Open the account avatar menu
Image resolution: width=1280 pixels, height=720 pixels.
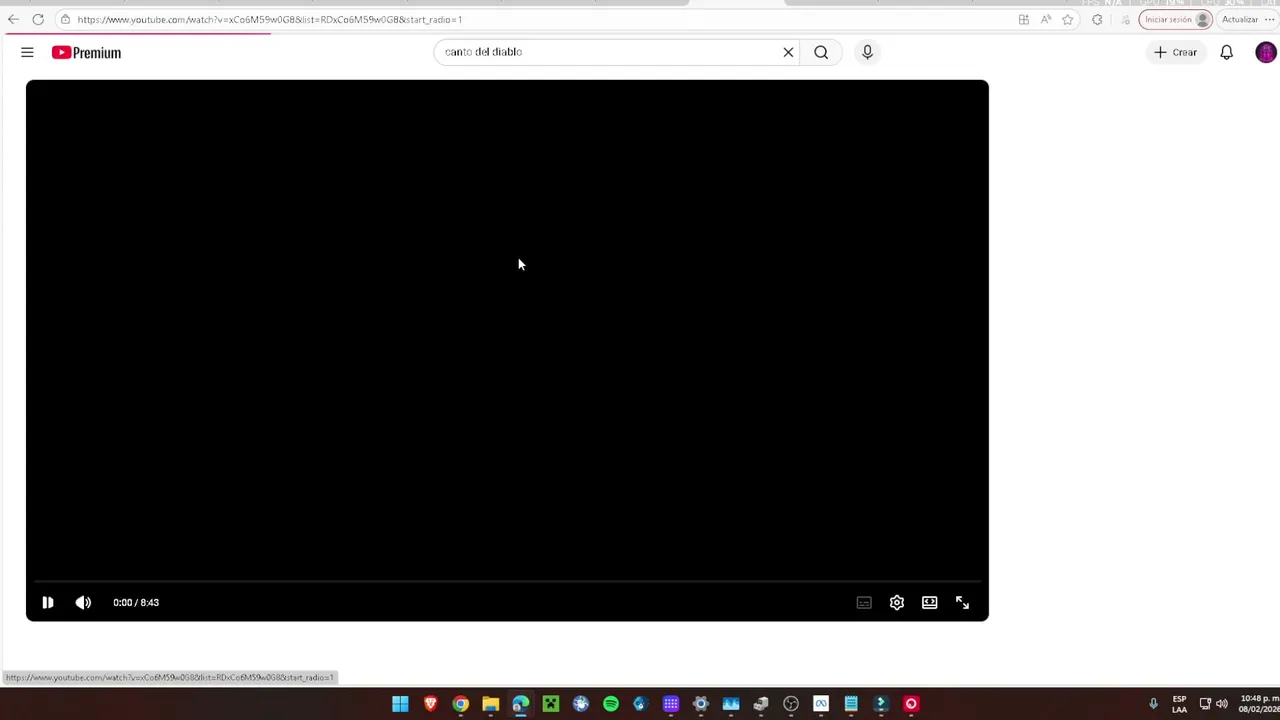(1265, 52)
